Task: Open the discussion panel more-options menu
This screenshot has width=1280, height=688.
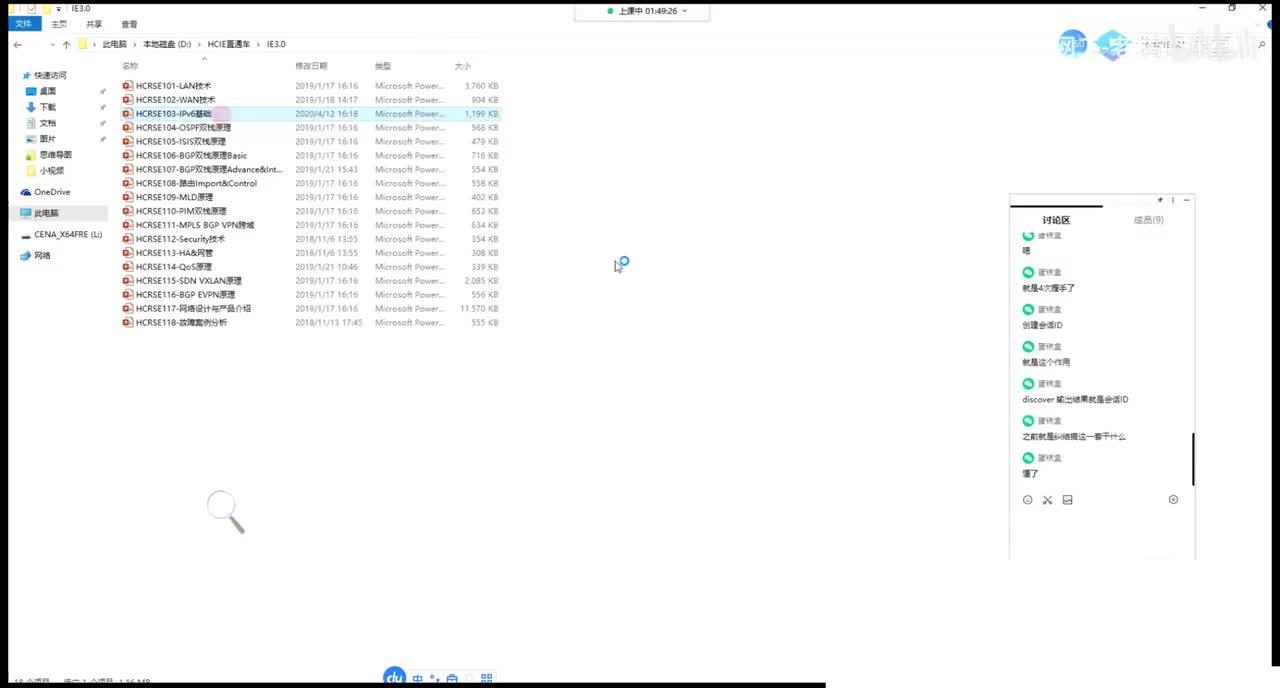Action: (1173, 200)
